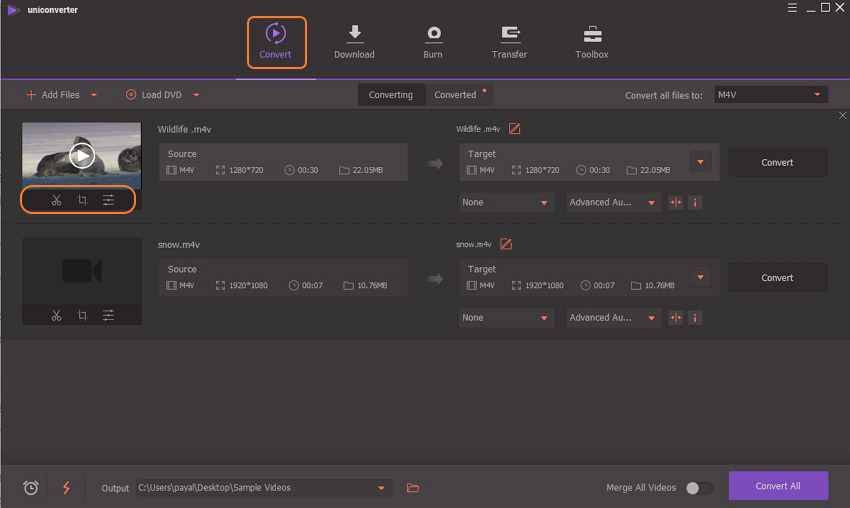
Task: Play the Wildlife video thumbnail
Action: 82,155
